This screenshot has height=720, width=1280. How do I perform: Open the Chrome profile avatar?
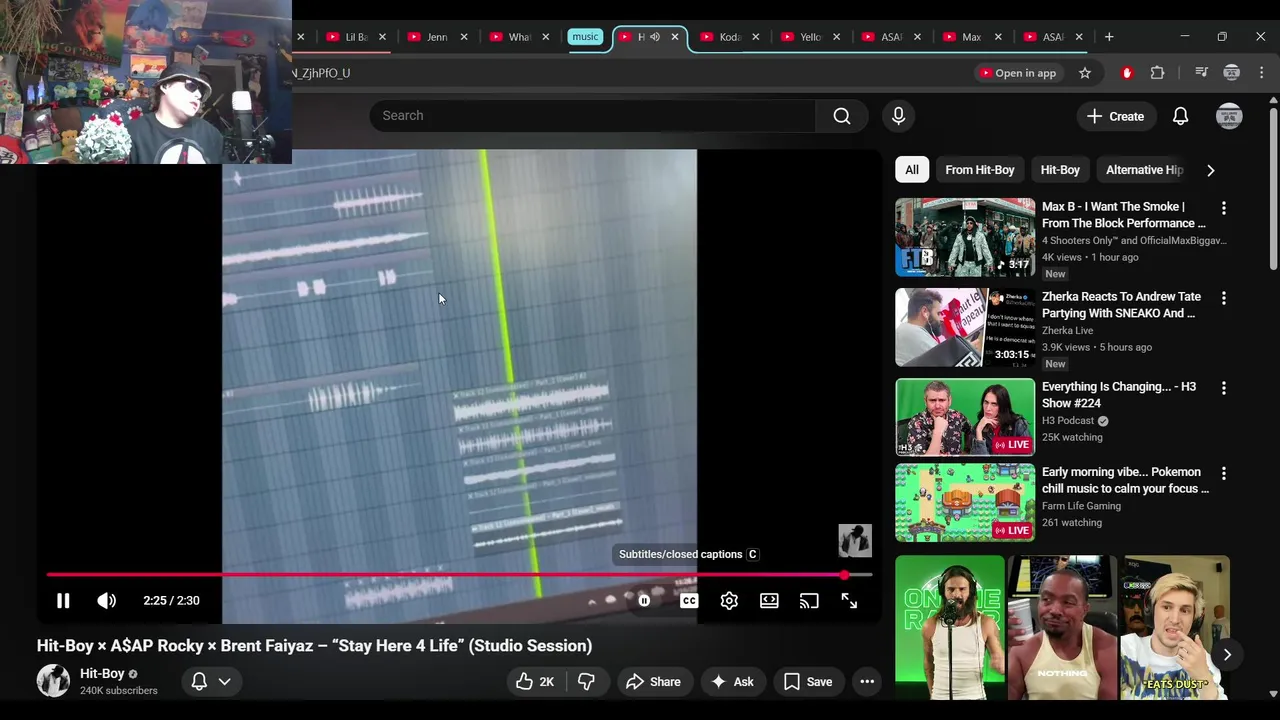(1232, 73)
